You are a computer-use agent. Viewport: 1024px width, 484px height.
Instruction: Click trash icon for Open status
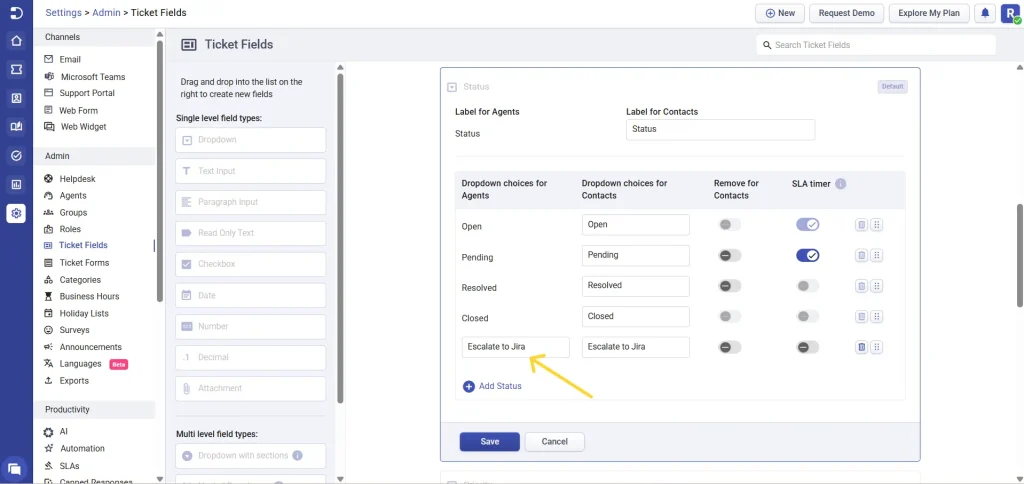[861, 225]
